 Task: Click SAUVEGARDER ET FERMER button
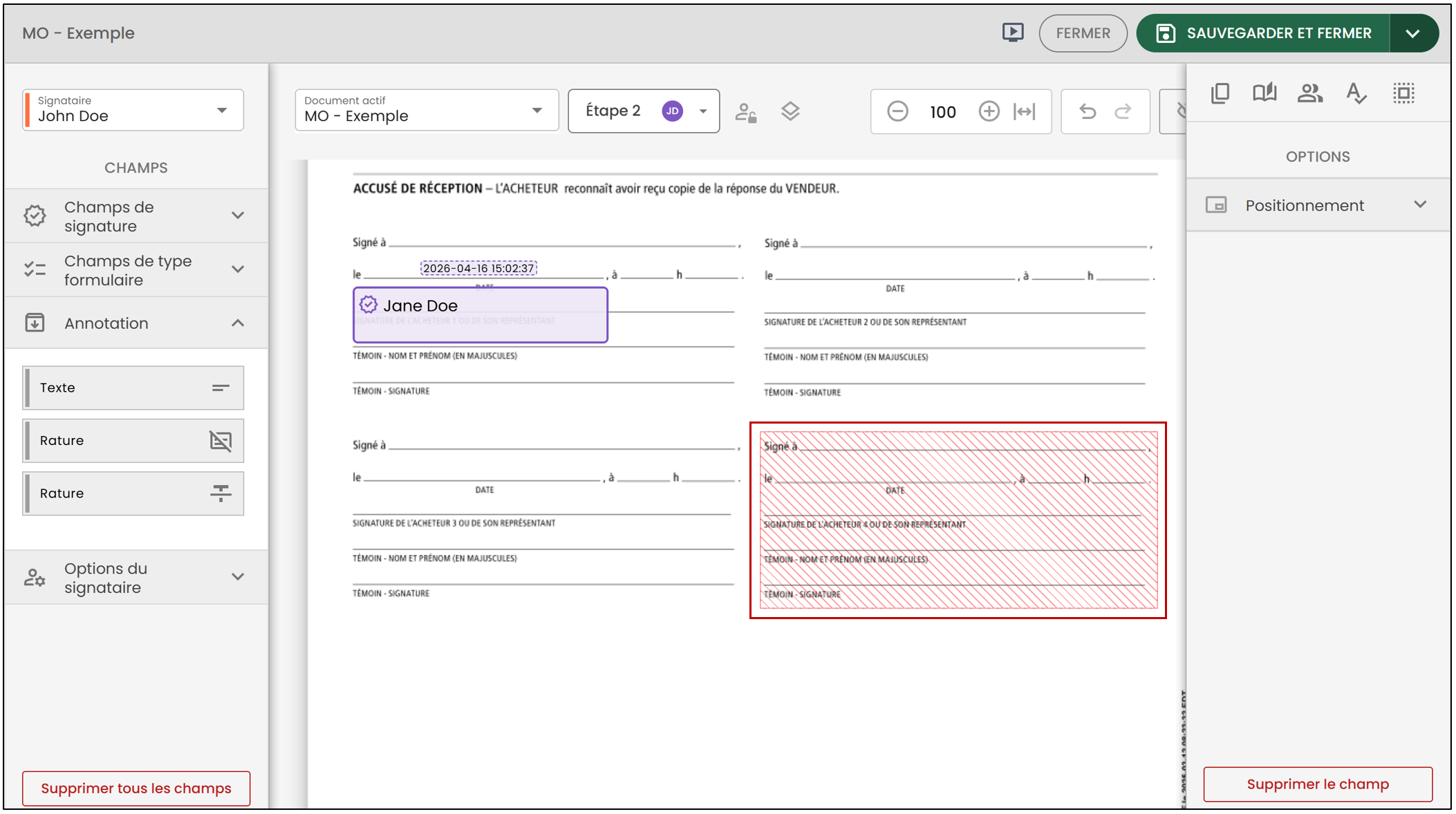click(x=1264, y=33)
